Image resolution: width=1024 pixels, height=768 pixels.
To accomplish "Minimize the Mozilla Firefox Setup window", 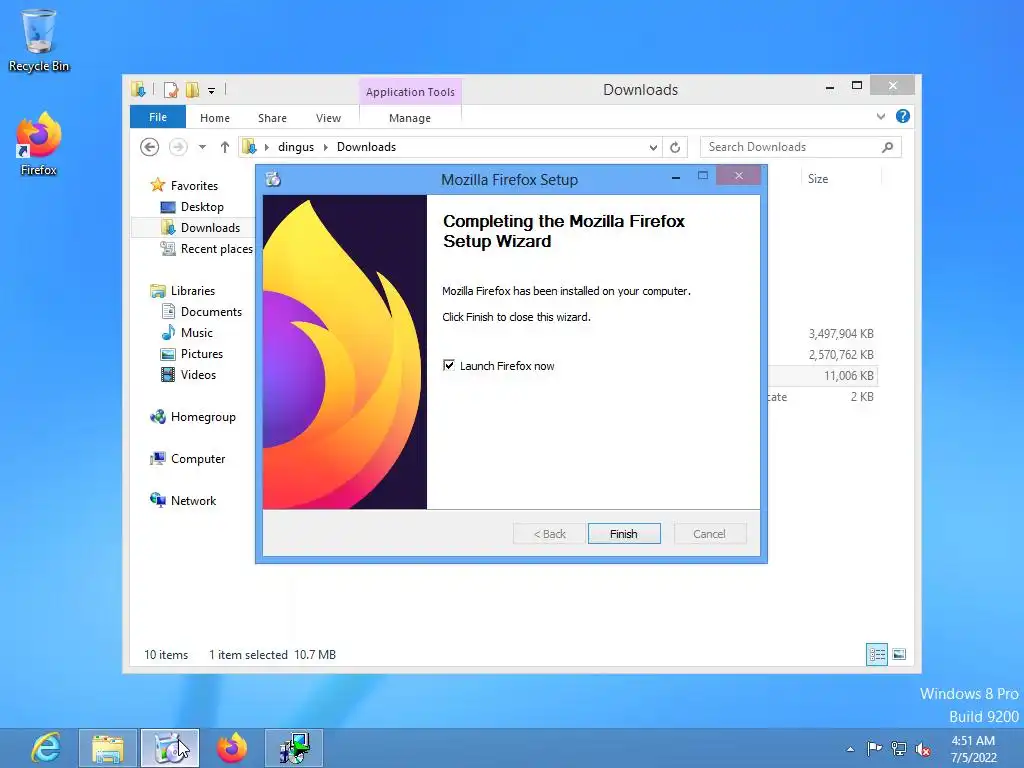I will point(676,177).
